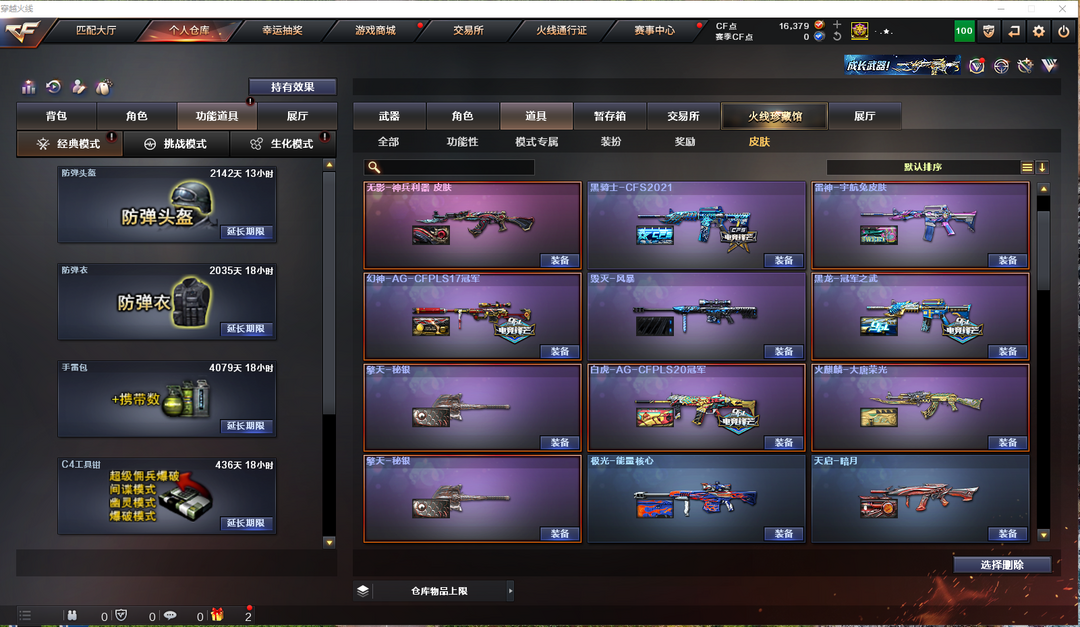
Task: Select the 火麒麟-大唐荣光 skin card
Action: click(x=920, y=407)
